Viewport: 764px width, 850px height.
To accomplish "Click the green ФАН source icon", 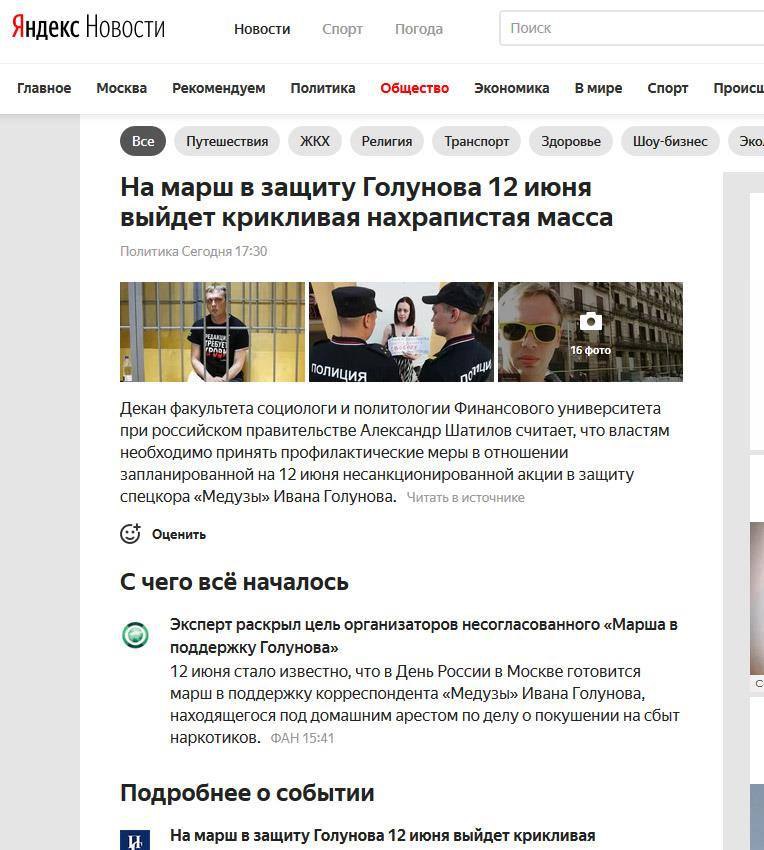I will point(136,635).
